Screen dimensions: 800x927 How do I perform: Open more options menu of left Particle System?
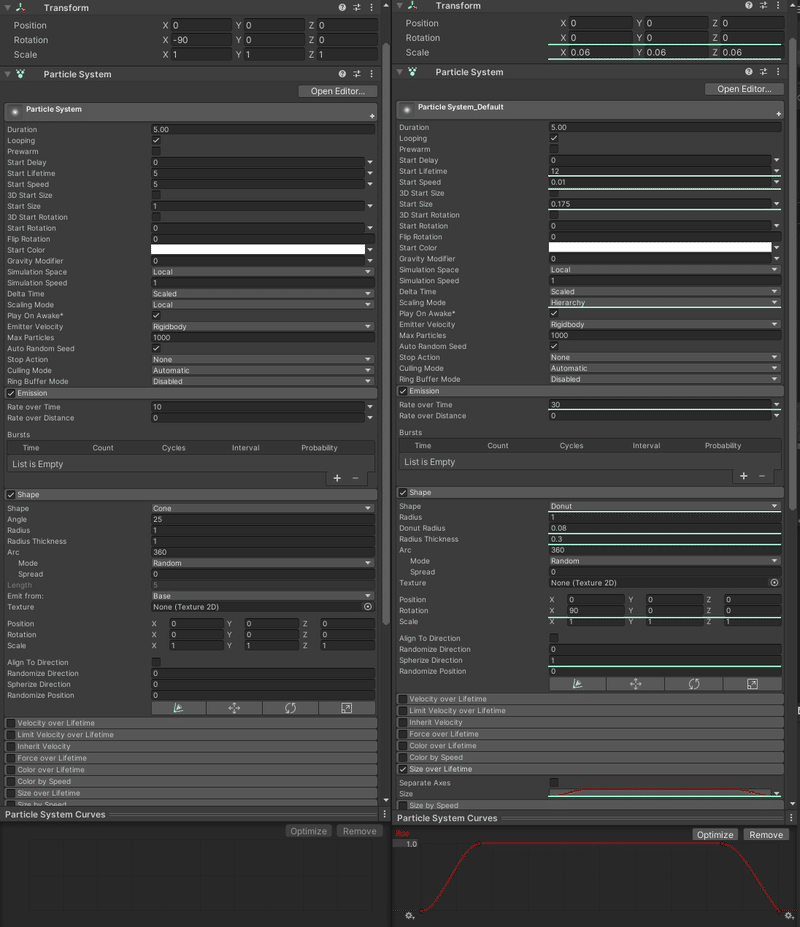click(371, 74)
